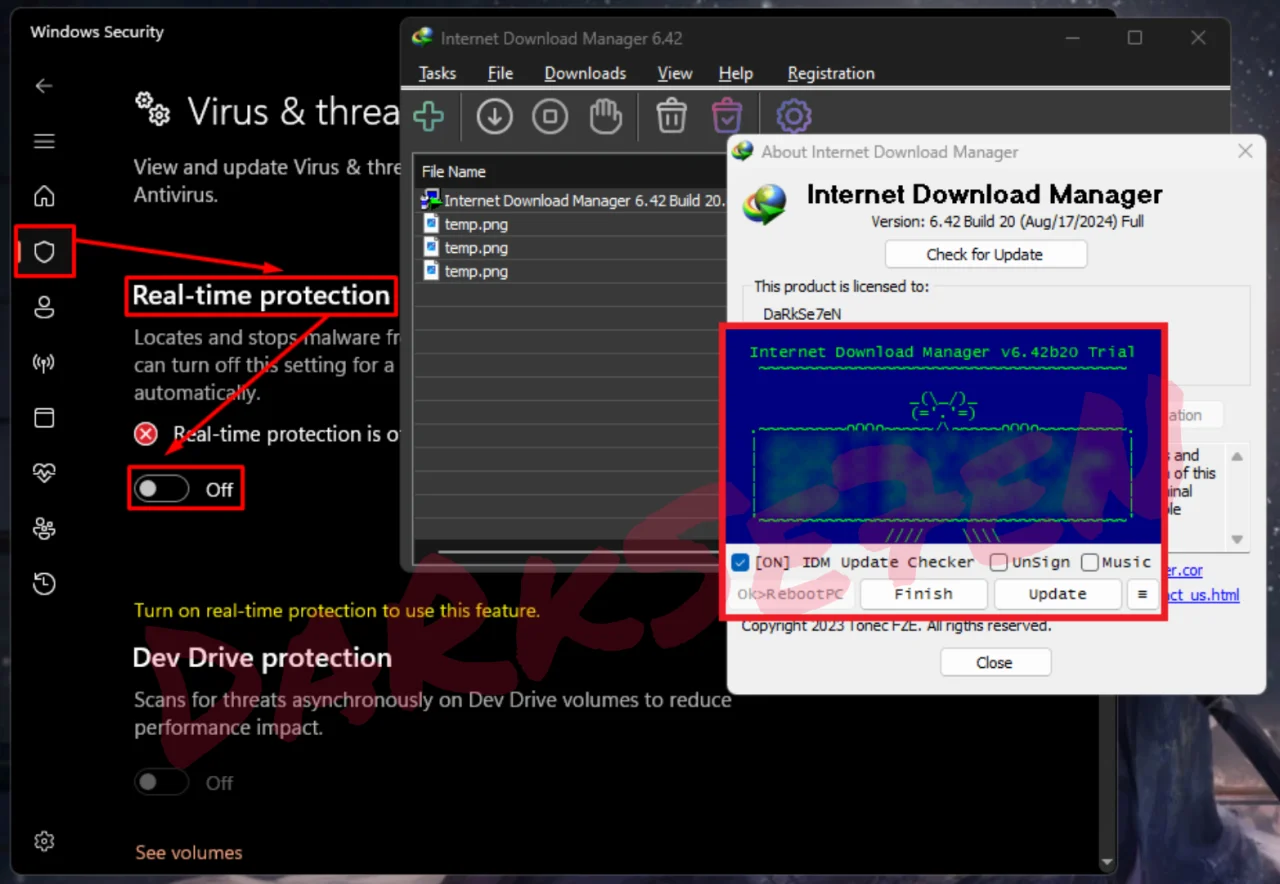1280x884 pixels.
Task: Click the Stop download icon in IDM toolbar
Action: 550,117
